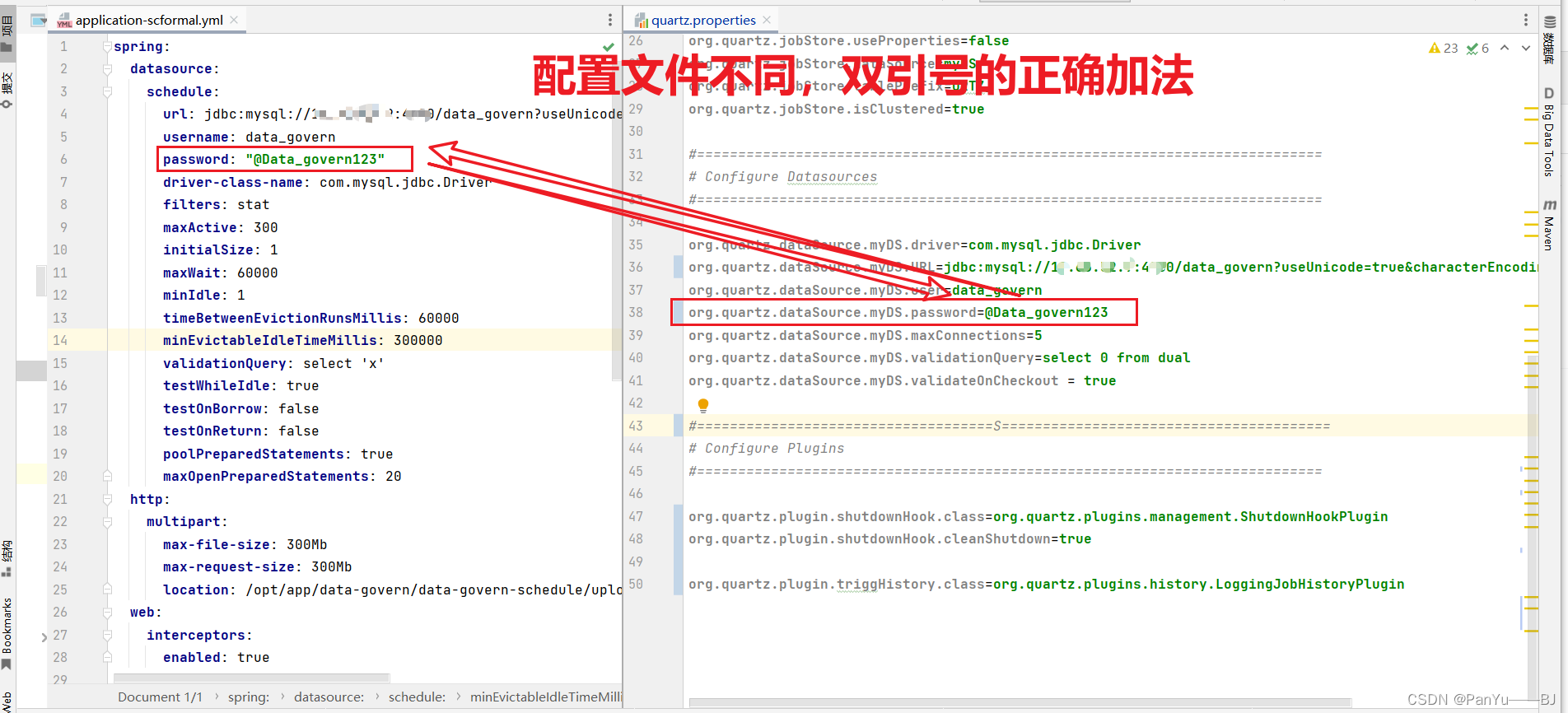Image resolution: width=1568 pixels, height=713 pixels.
Task: Click myDS.password=@Data_govern123 property line
Action: [x=898, y=313]
